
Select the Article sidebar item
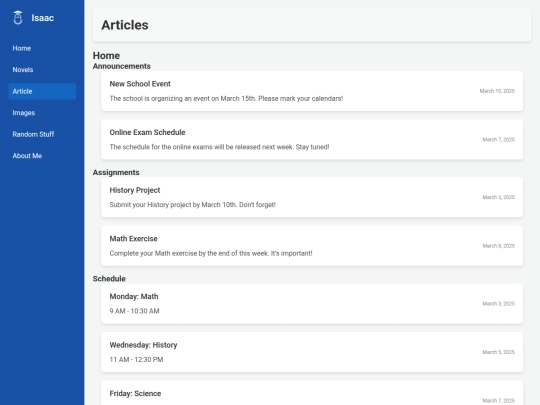pos(42,91)
